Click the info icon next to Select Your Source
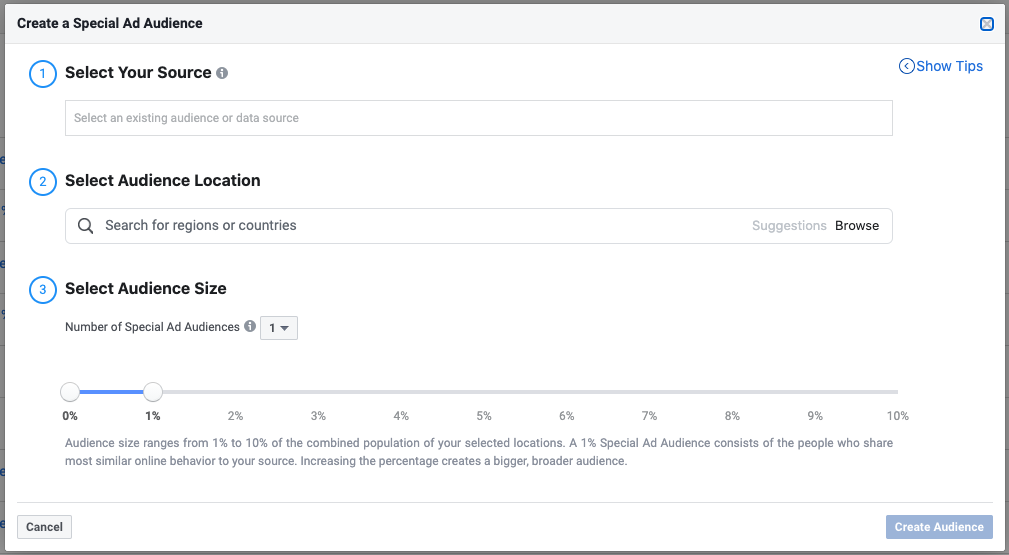This screenshot has height=555, width=1009. [x=222, y=73]
